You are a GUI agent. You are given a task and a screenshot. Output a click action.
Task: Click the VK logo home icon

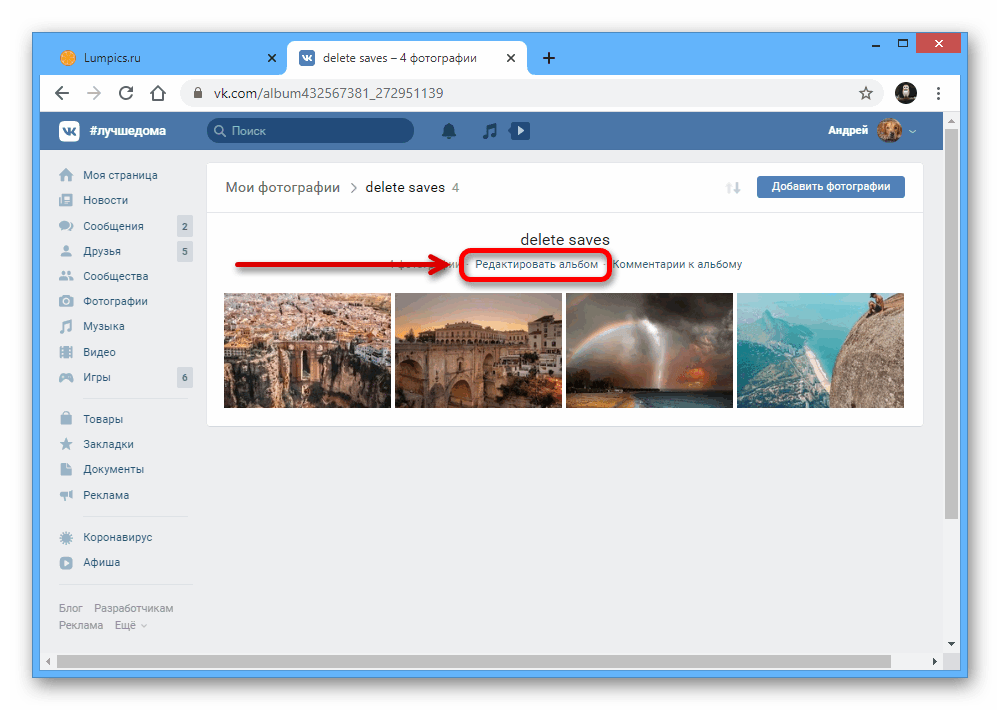(x=69, y=131)
